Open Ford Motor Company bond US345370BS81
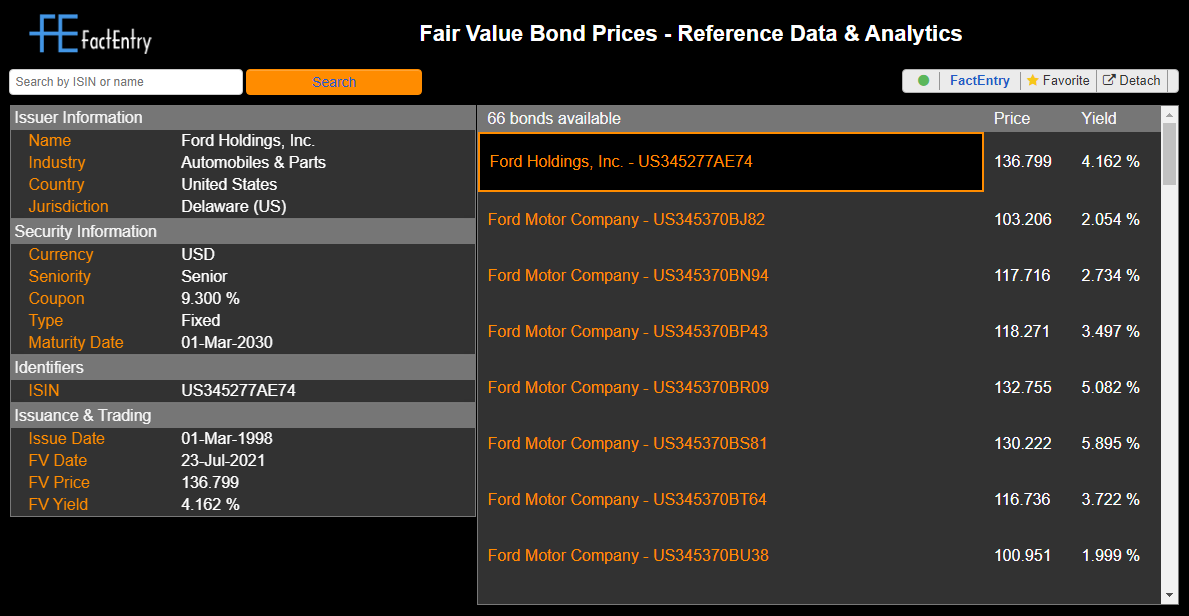 tap(627, 443)
